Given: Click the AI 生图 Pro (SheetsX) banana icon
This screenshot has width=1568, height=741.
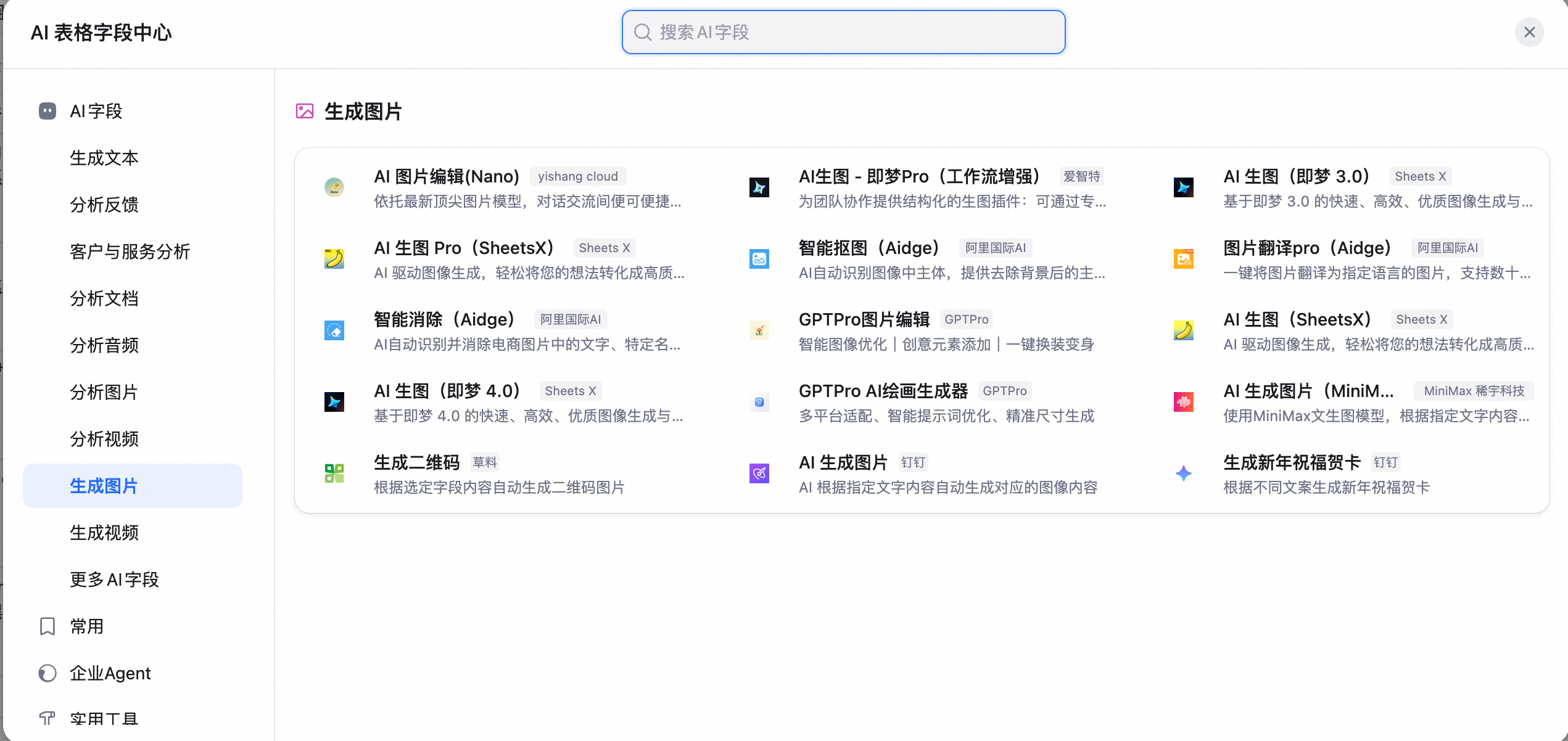Looking at the screenshot, I should click(x=334, y=258).
